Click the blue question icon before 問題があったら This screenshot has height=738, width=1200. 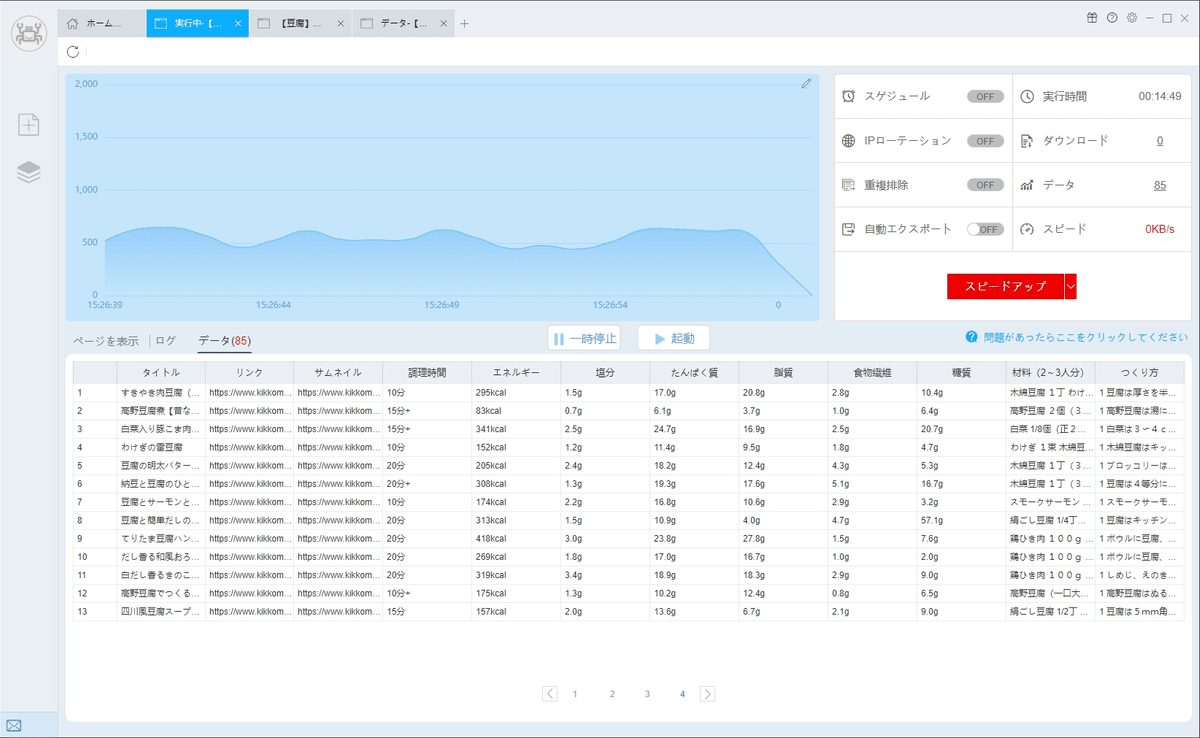pos(971,337)
